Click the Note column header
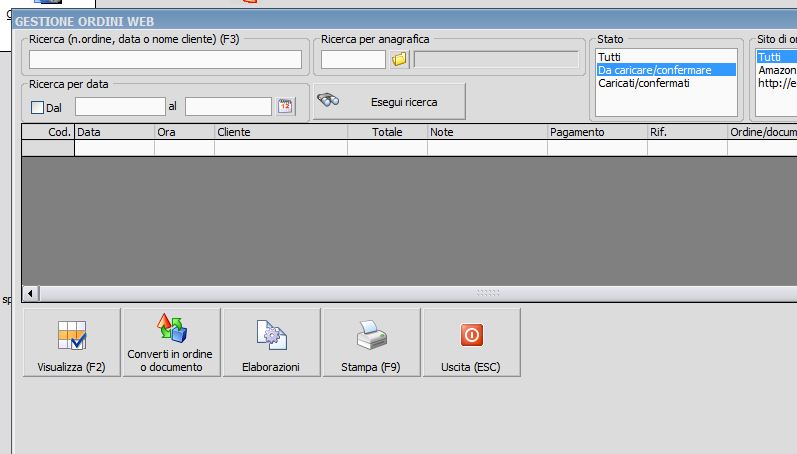 click(x=487, y=132)
